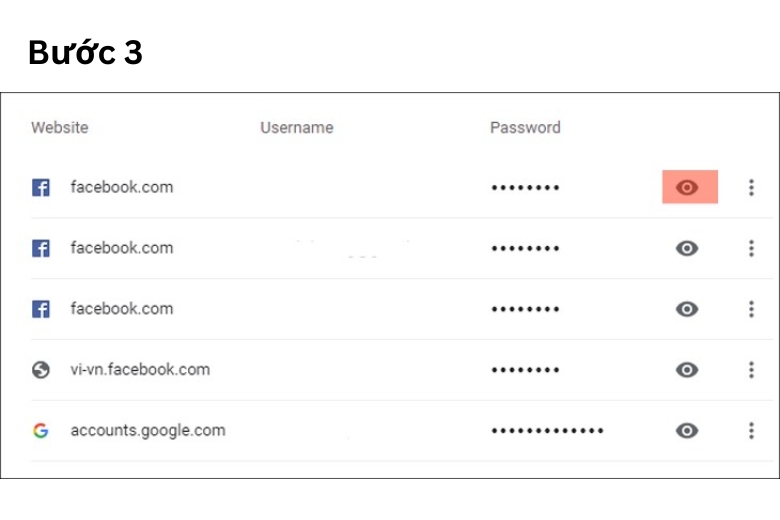The height and width of the screenshot is (520, 780).
Task: Click Facebook favicon in the first row
Action: [x=40, y=187]
